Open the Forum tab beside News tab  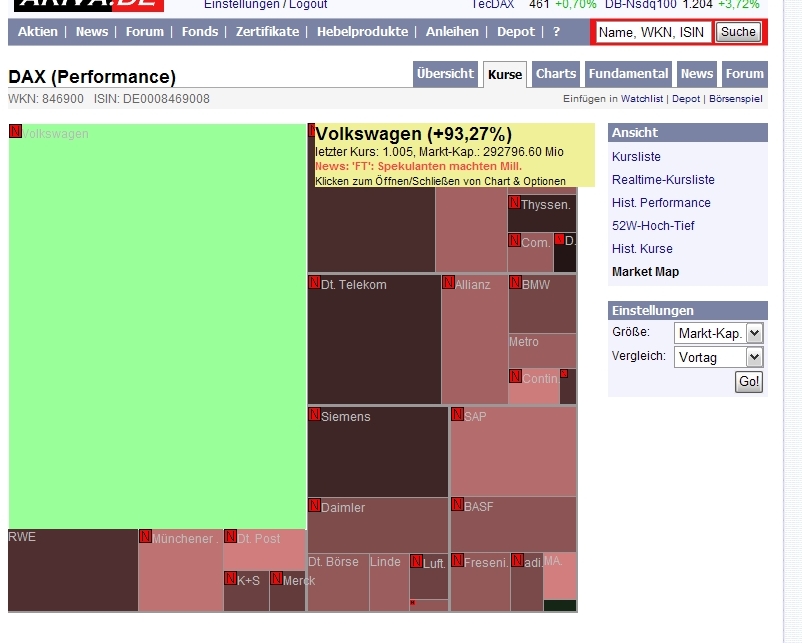[745, 74]
